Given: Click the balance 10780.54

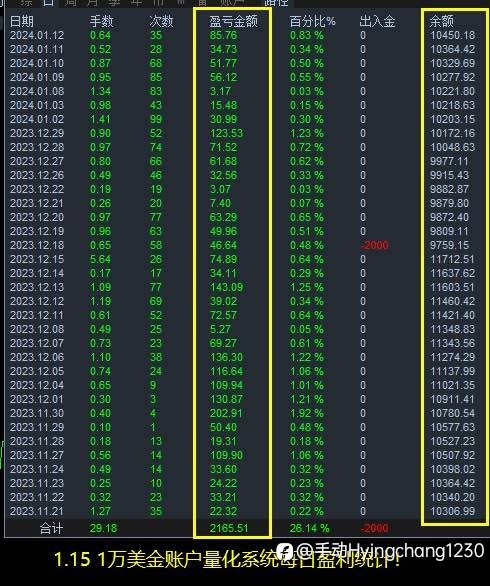Looking at the screenshot, I should point(452,413).
